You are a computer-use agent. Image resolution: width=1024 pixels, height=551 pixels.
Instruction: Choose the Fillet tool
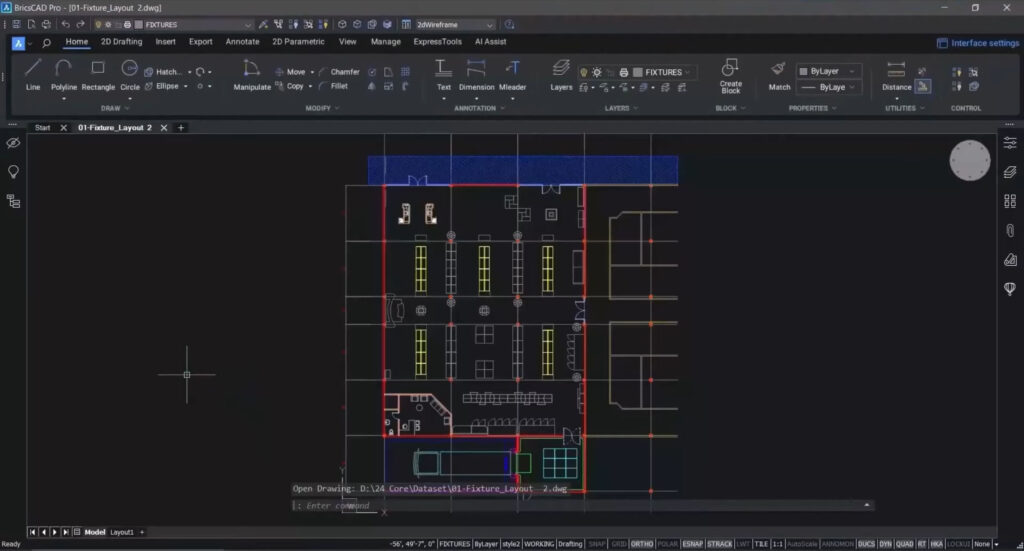(x=334, y=86)
